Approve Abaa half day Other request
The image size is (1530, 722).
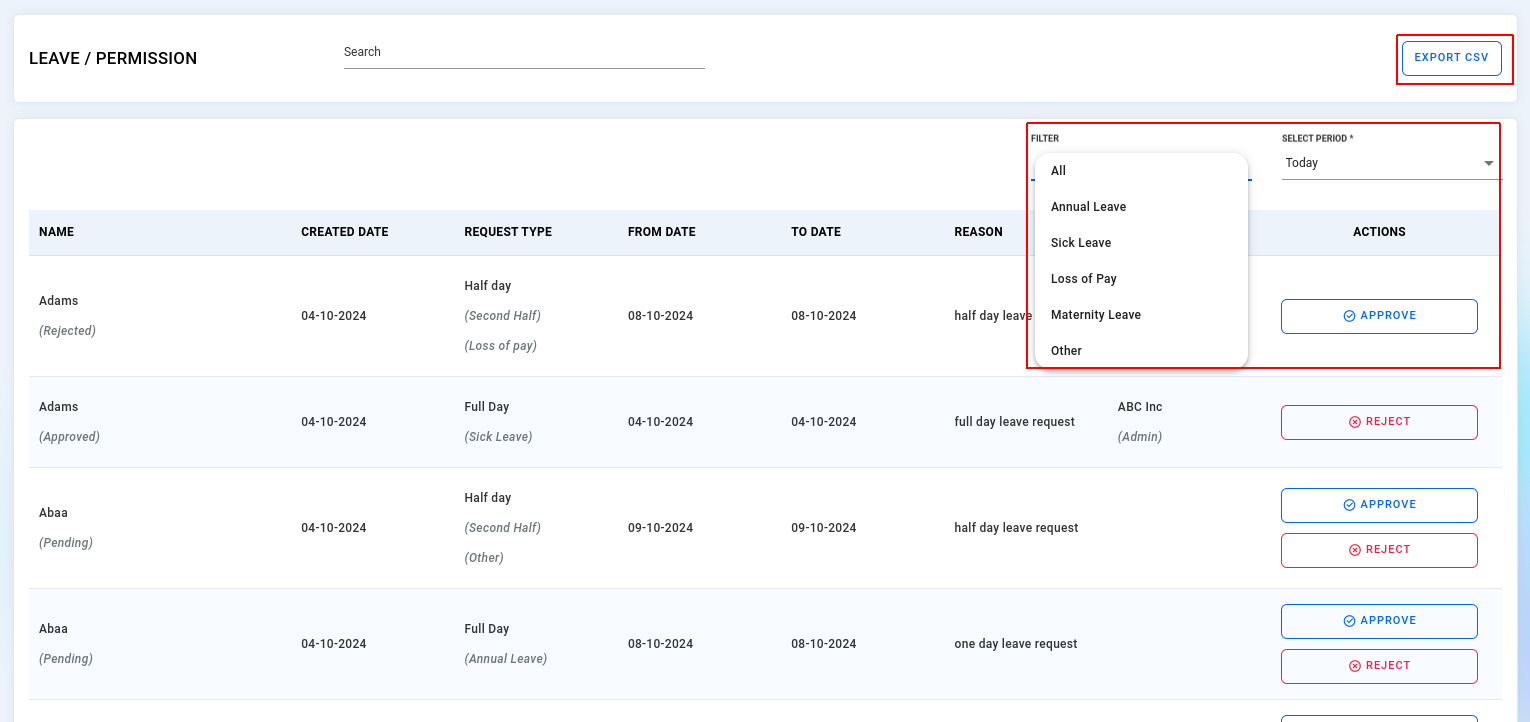click(x=1379, y=505)
